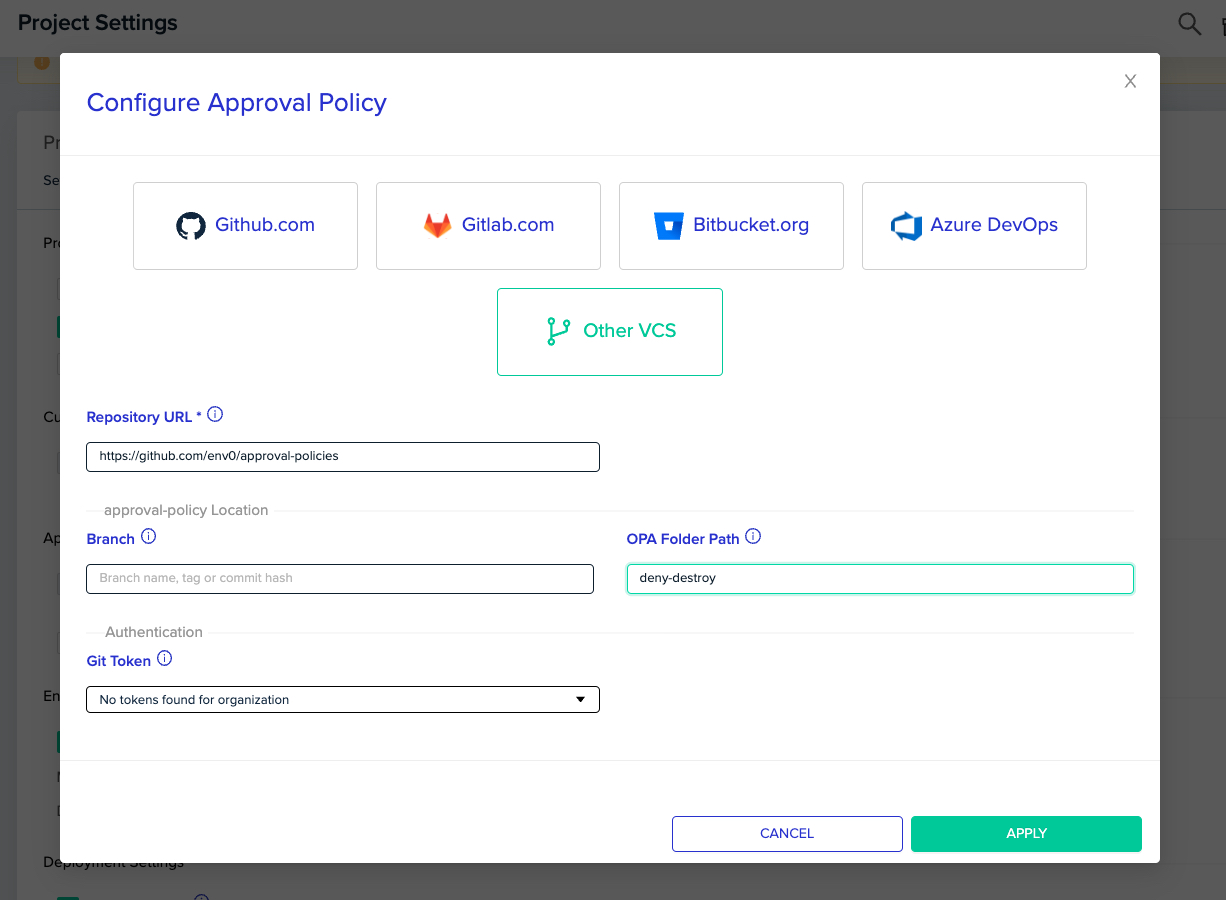The image size is (1226, 900).
Task: Click the Repository URL input field
Action: [343, 457]
